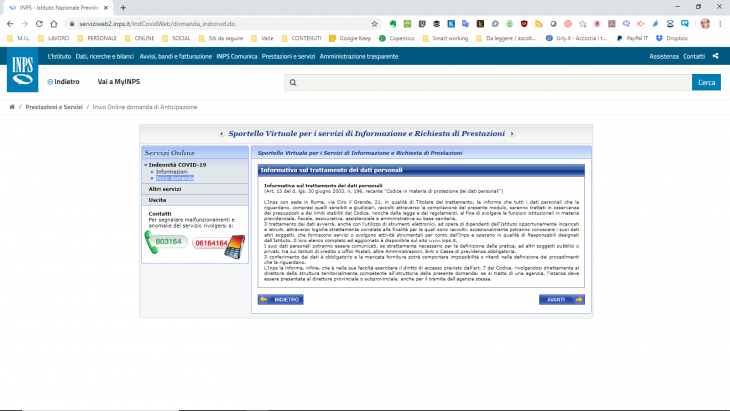This screenshot has height=411, width=730.
Task: Click the home icon in breadcrumb
Action: (11, 106)
